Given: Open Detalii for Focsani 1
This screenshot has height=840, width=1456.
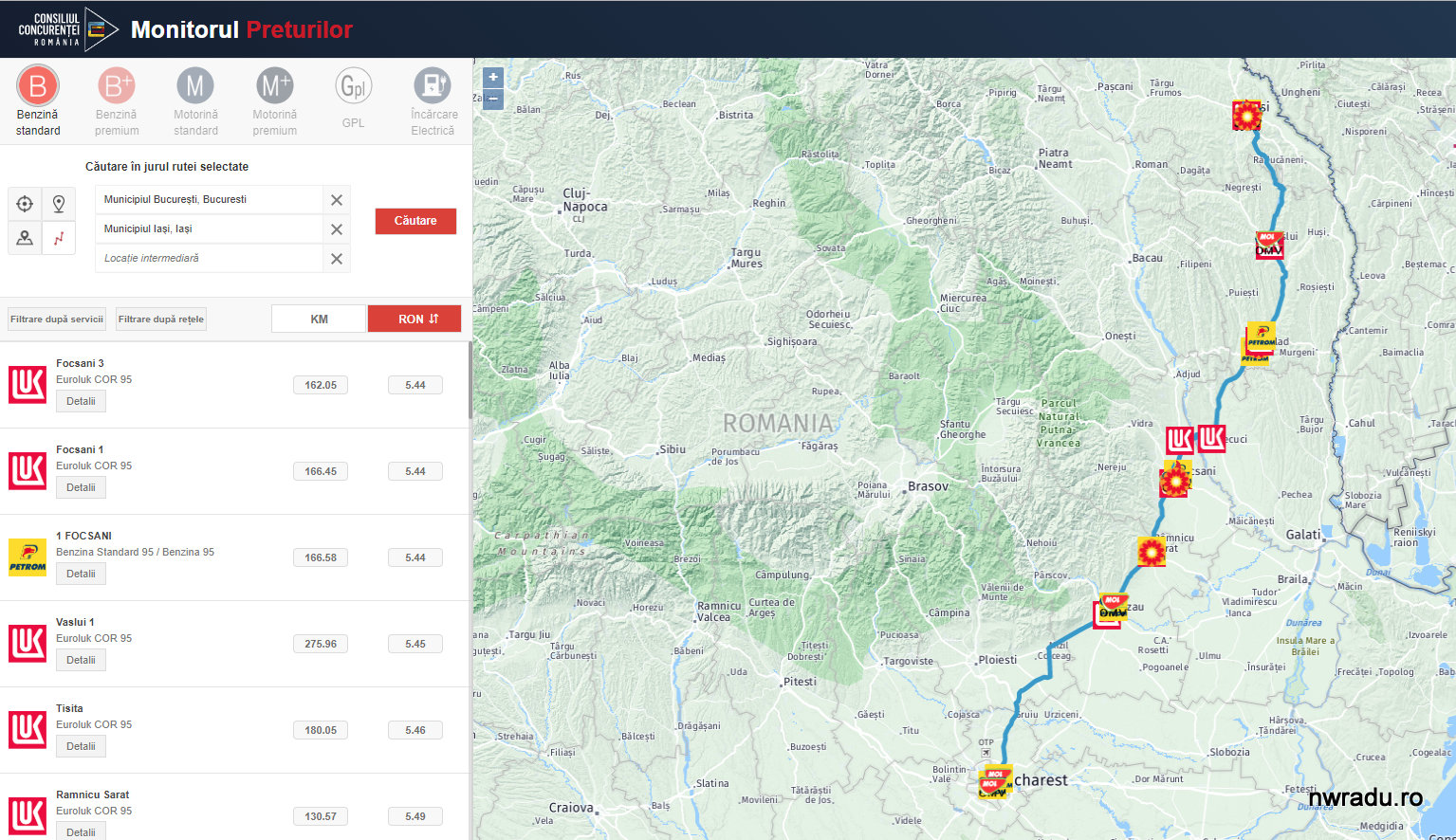Looking at the screenshot, I should pyautogui.click(x=81, y=487).
